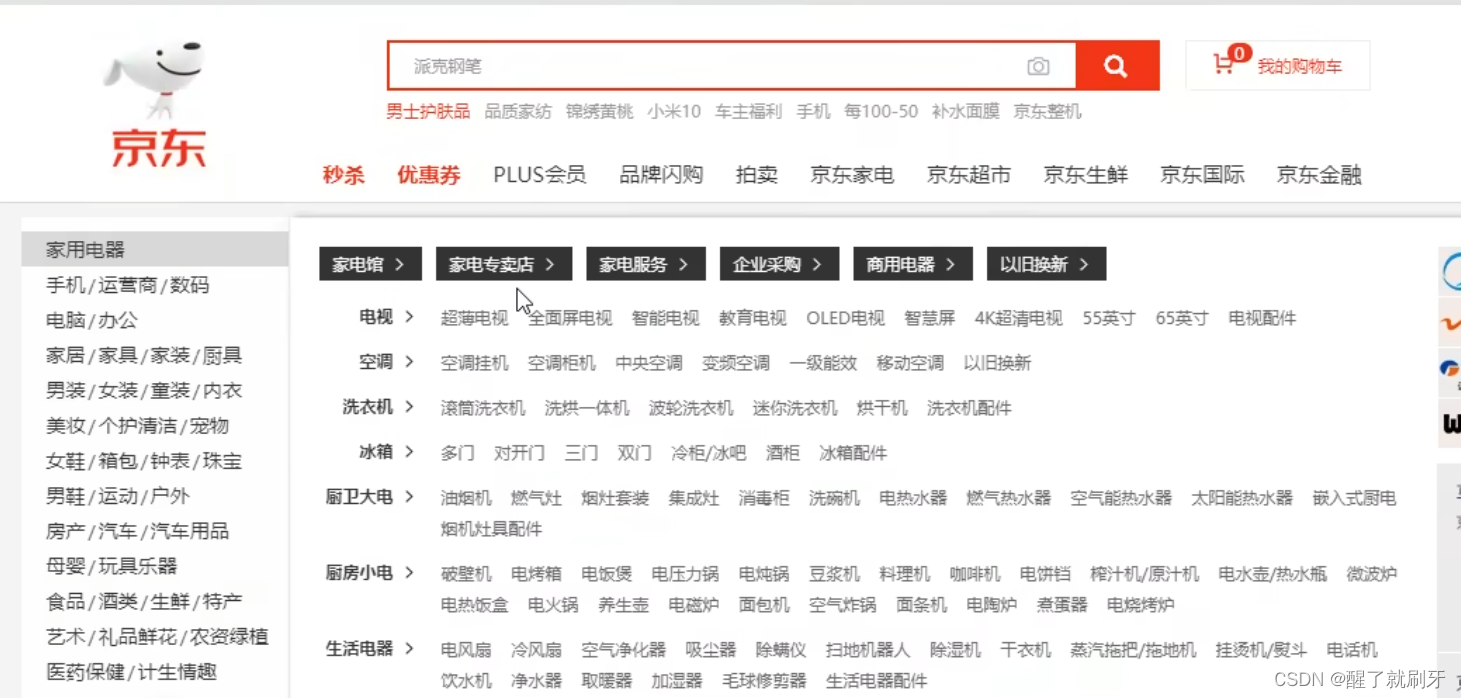Click the 太阳能热水器 link
Screen dimensions: 1461x698
coord(1242,498)
